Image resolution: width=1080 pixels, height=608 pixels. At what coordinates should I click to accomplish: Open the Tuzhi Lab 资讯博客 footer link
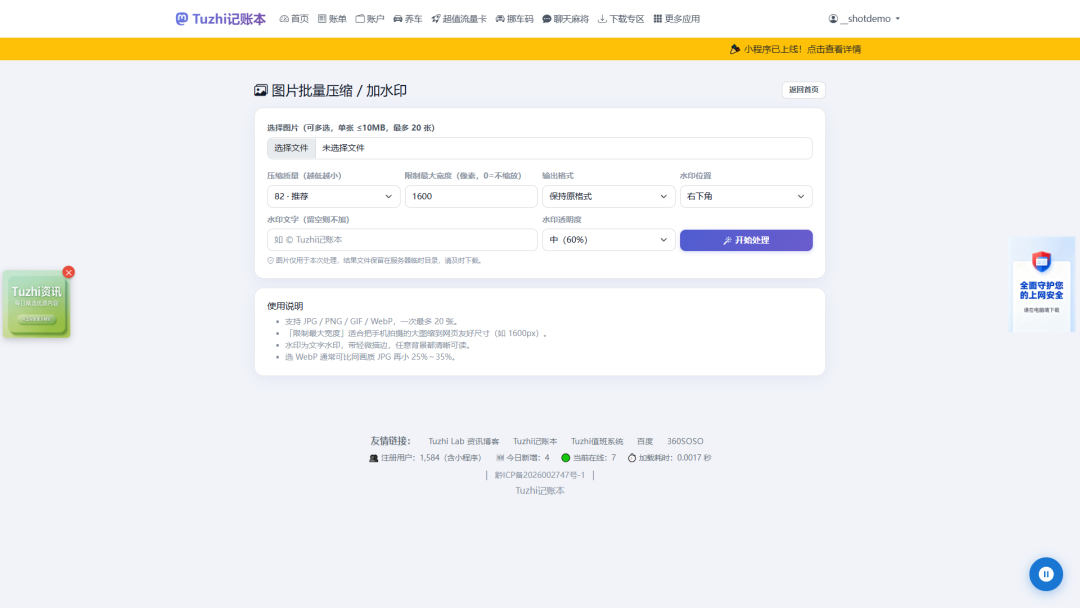tap(464, 441)
